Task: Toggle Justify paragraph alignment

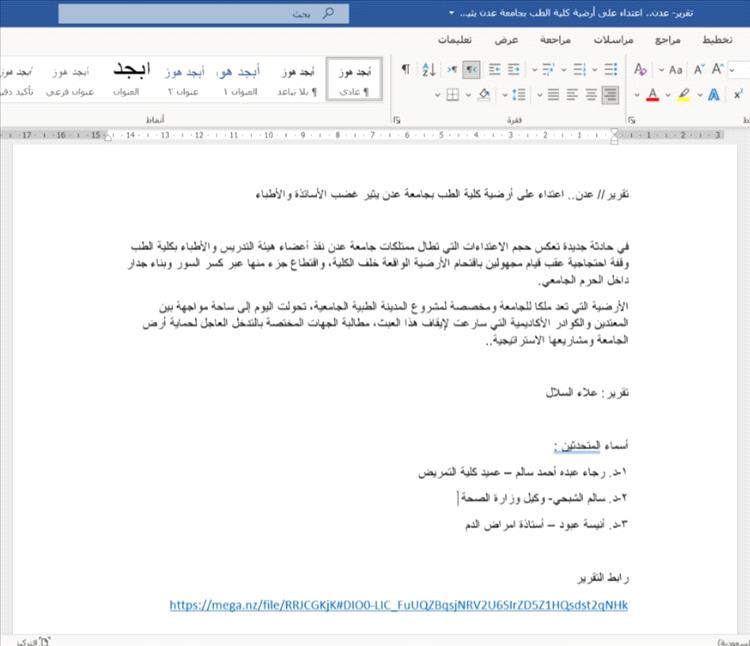Action: (553, 95)
